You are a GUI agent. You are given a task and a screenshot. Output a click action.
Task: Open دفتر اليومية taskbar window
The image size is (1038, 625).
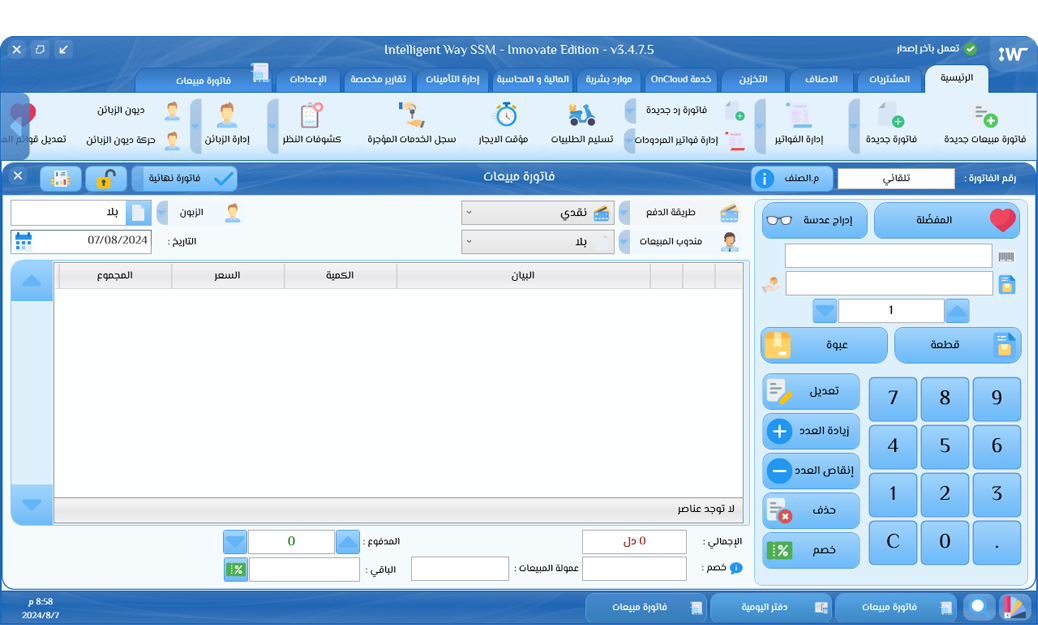click(x=772, y=607)
